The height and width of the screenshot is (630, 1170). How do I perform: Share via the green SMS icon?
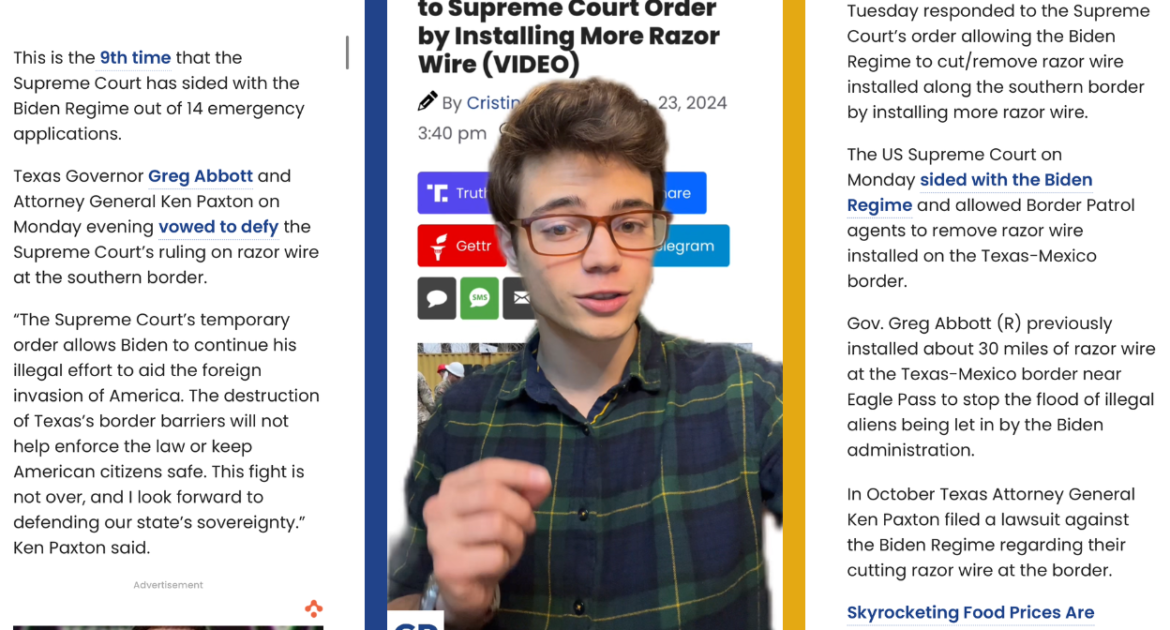click(479, 299)
